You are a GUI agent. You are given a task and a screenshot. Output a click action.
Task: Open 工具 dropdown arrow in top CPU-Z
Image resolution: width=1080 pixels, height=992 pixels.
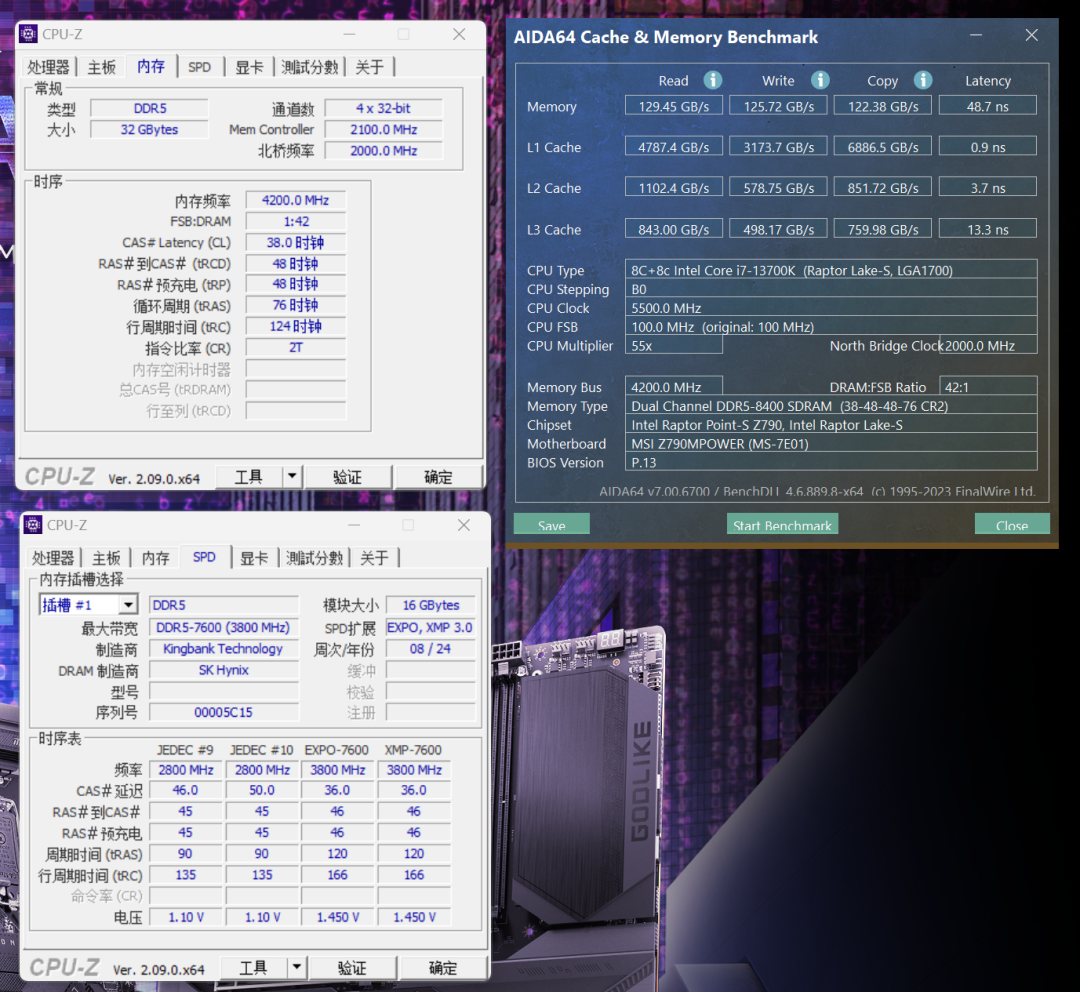(292, 476)
